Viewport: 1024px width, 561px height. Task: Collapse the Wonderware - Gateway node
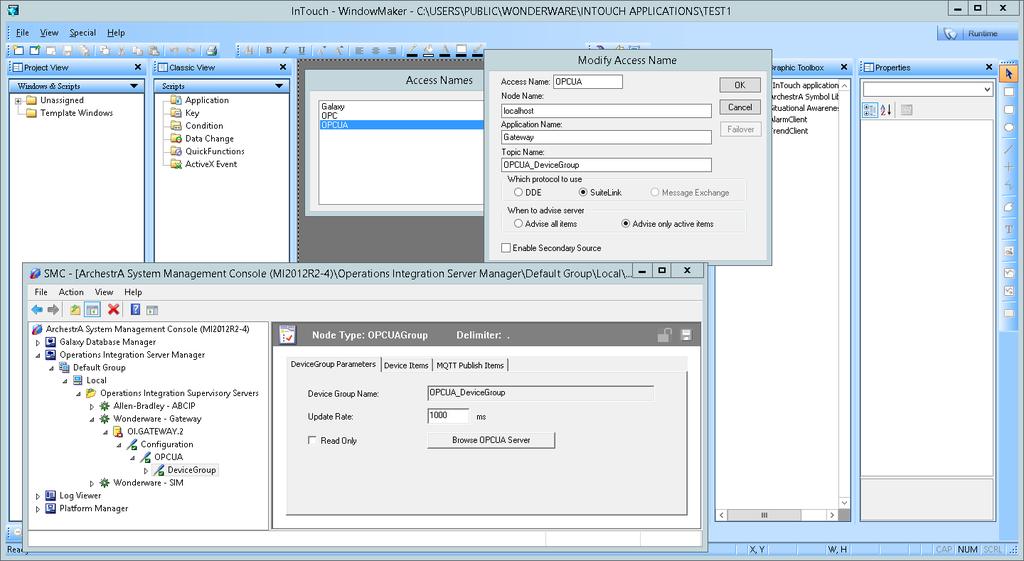92,419
